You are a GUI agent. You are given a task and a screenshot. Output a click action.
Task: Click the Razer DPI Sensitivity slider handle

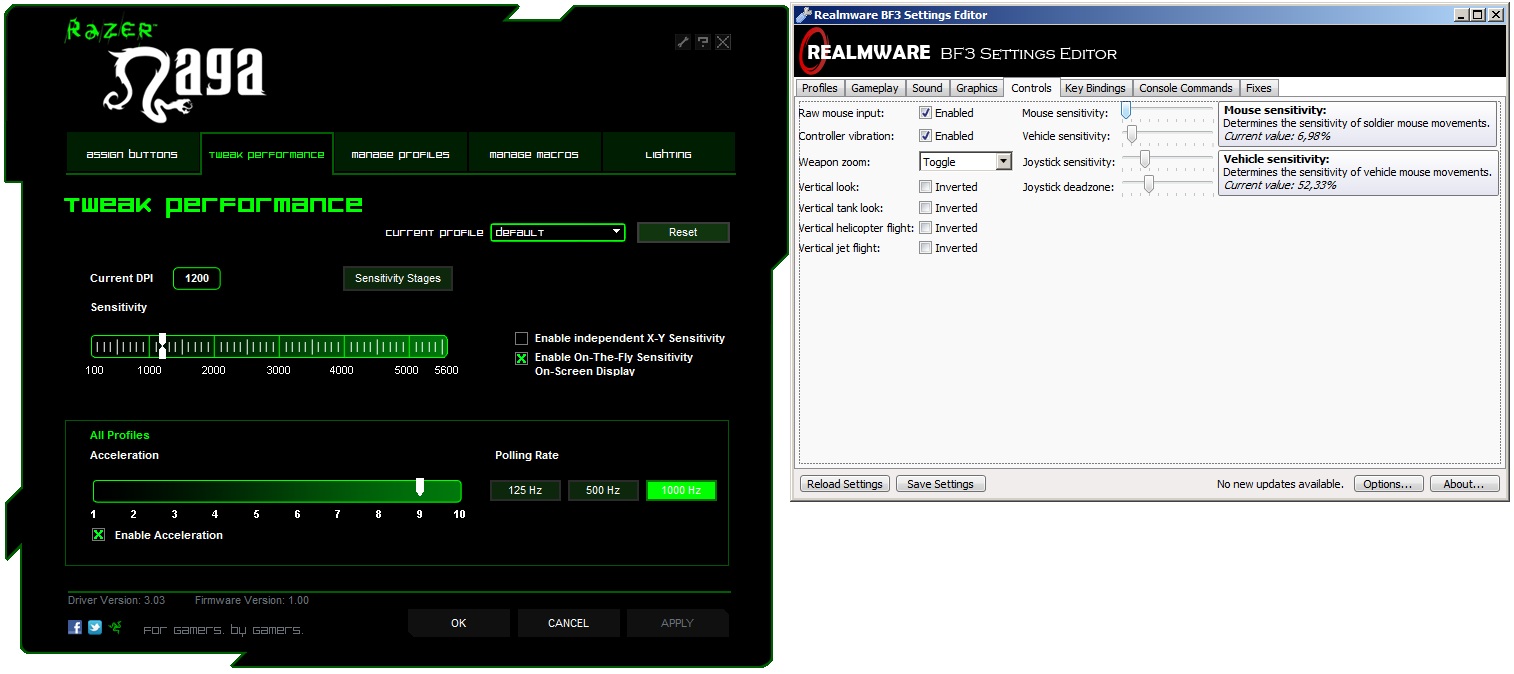point(162,346)
